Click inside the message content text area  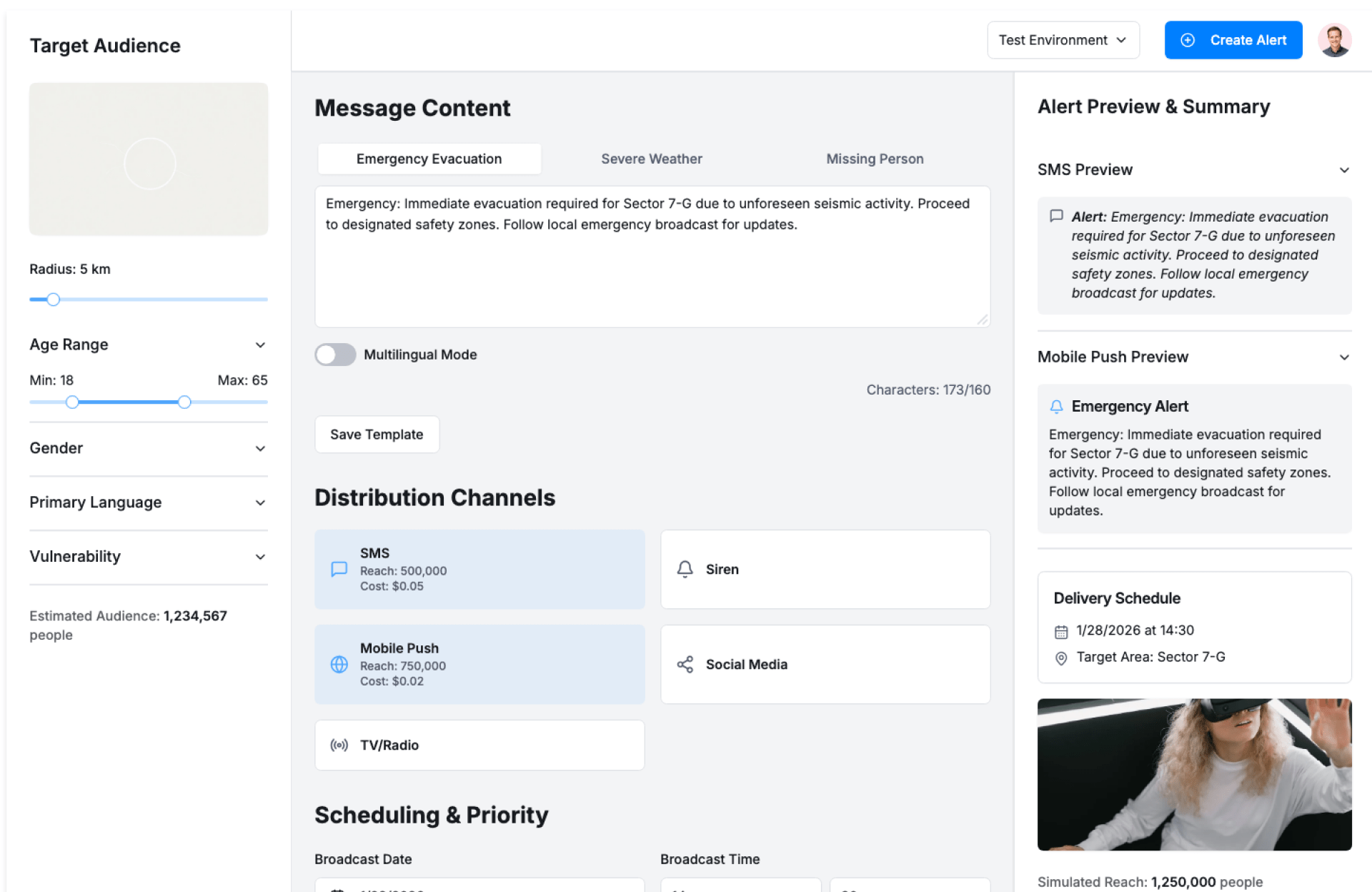pos(652,272)
